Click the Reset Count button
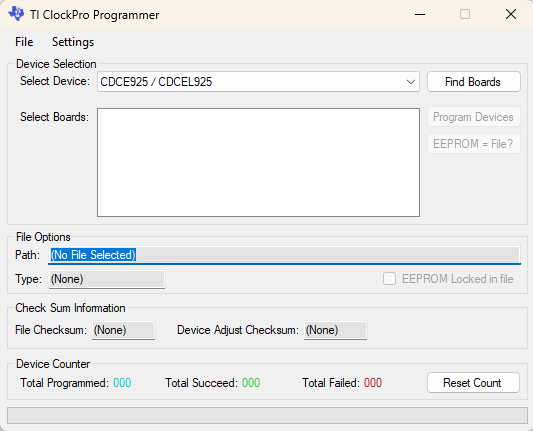Viewport: 533px width, 431px height. [x=473, y=383]
